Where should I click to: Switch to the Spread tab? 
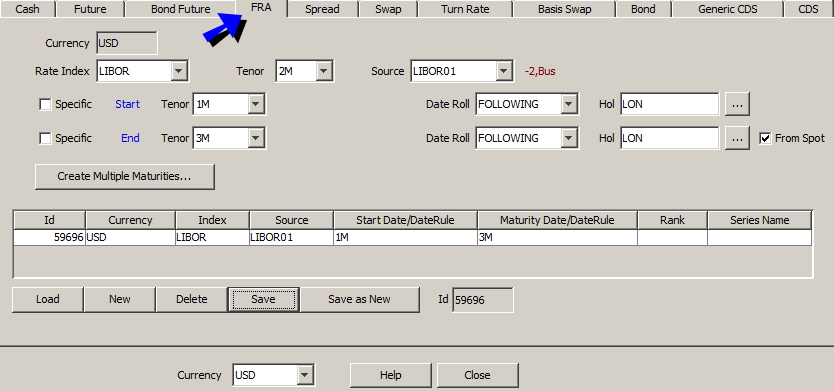click(322, 9)
